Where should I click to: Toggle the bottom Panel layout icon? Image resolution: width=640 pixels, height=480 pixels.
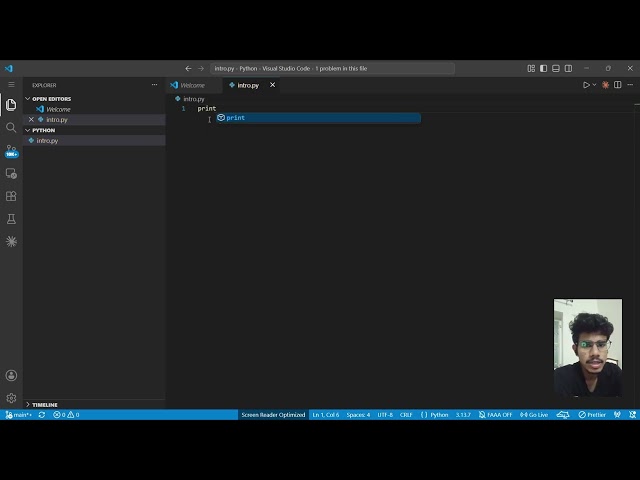pos(556,69)
